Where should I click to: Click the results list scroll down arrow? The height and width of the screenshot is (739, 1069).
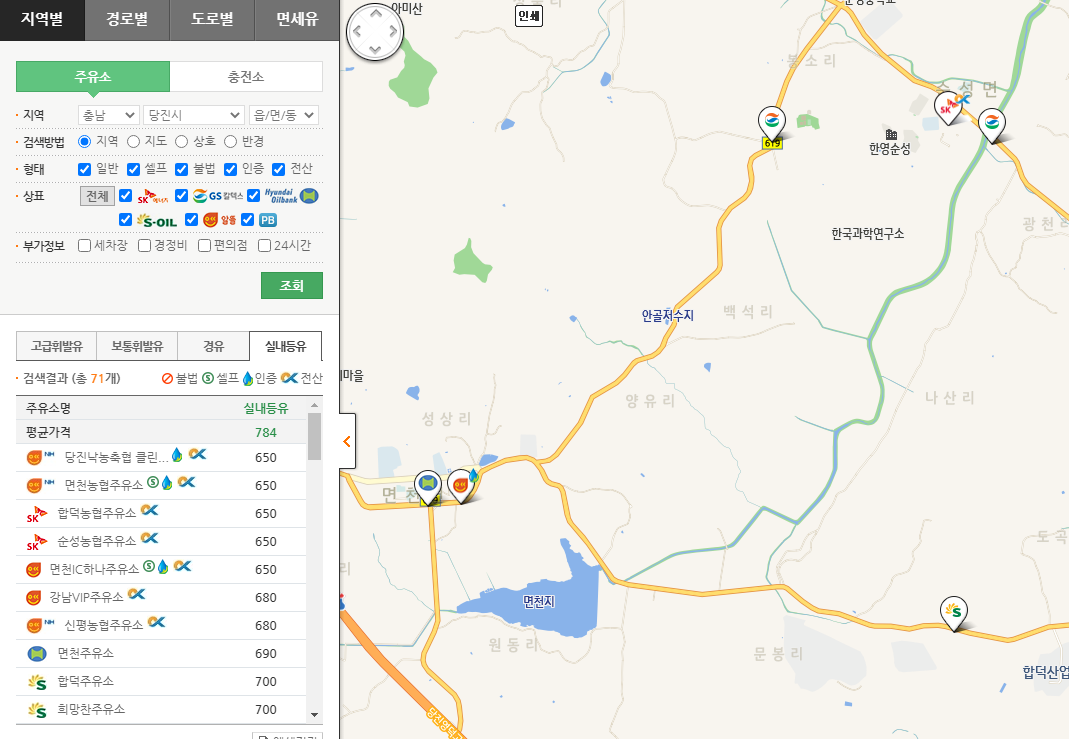click(x=314, y=715)
